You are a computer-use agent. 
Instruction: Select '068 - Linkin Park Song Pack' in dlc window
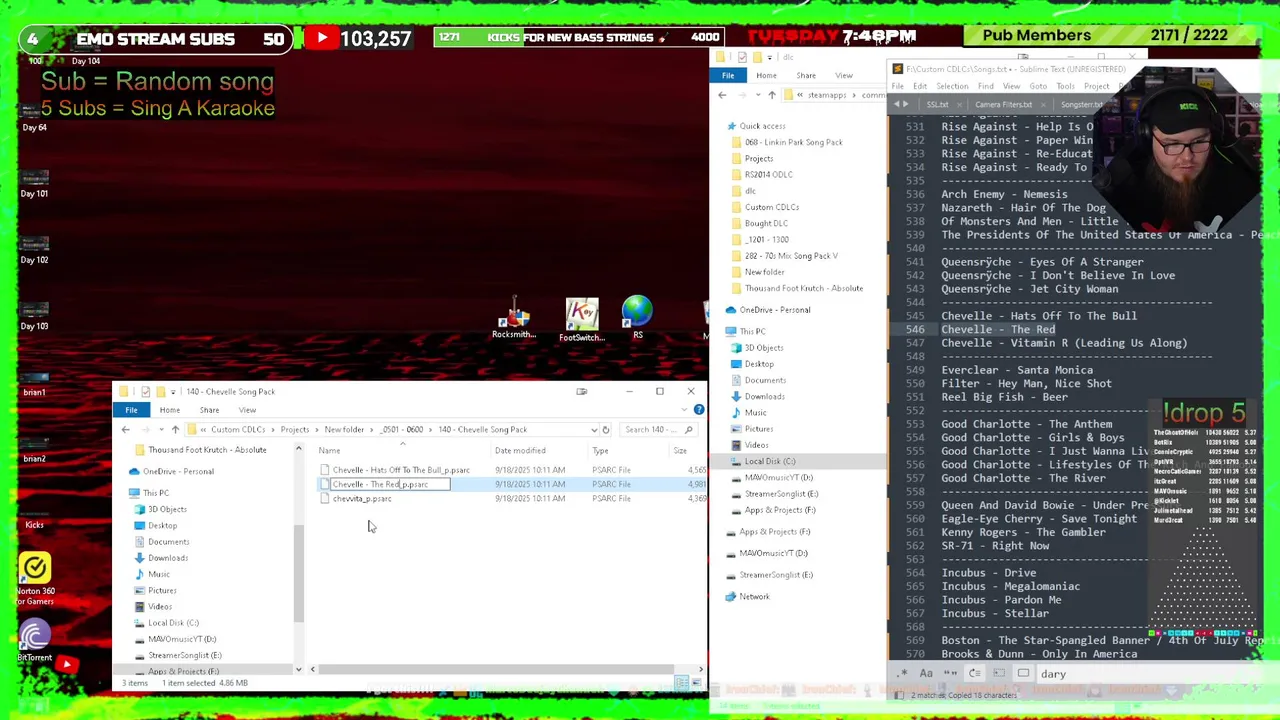[x=793, y=142]
